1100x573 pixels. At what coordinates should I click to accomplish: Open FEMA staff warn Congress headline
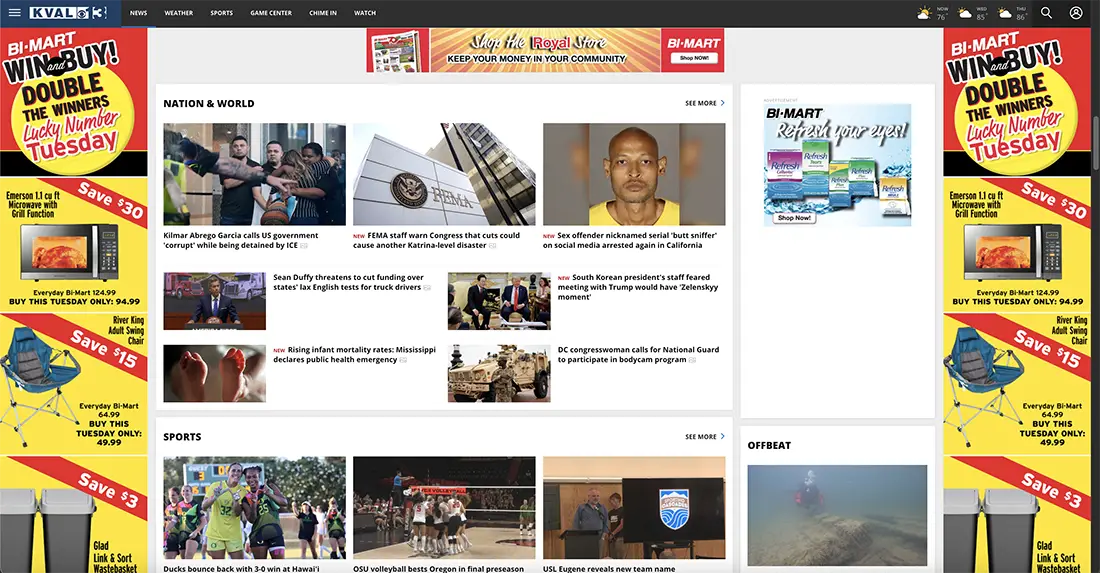click(x=436, y=241)
